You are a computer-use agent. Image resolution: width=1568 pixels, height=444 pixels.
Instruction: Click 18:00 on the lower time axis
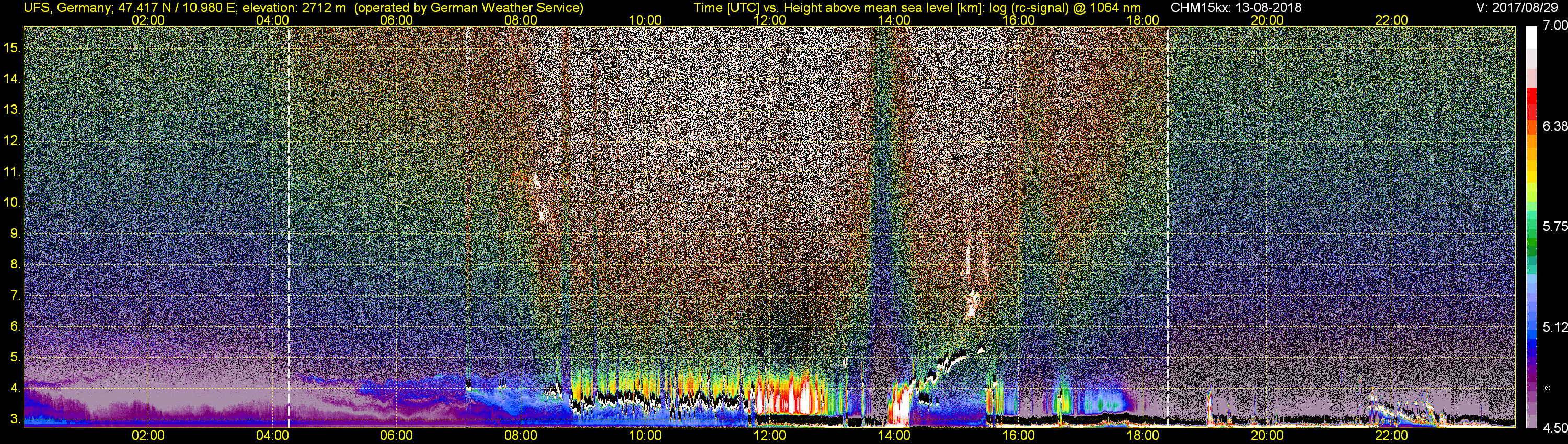point(1143,436)
